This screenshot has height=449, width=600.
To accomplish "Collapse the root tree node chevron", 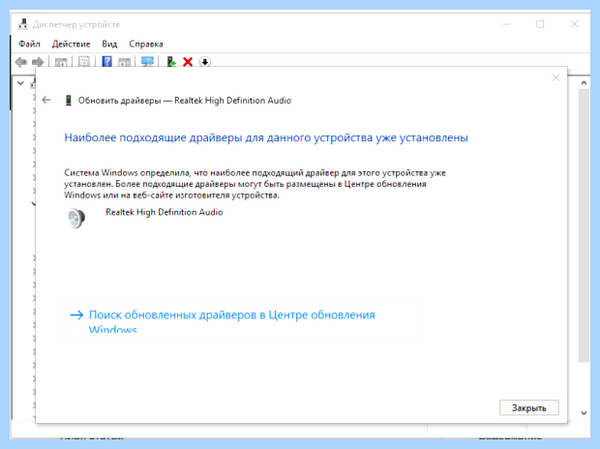I will coord(21,83).
